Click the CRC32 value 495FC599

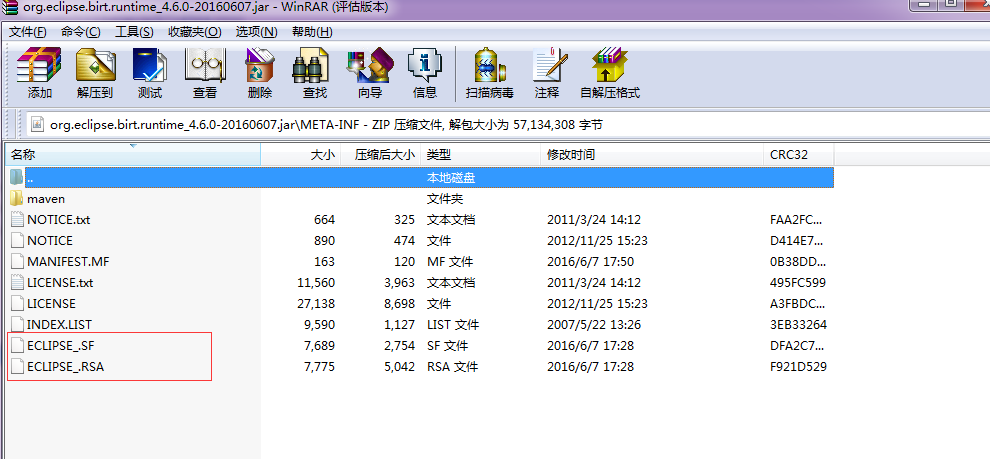point(798,283)
